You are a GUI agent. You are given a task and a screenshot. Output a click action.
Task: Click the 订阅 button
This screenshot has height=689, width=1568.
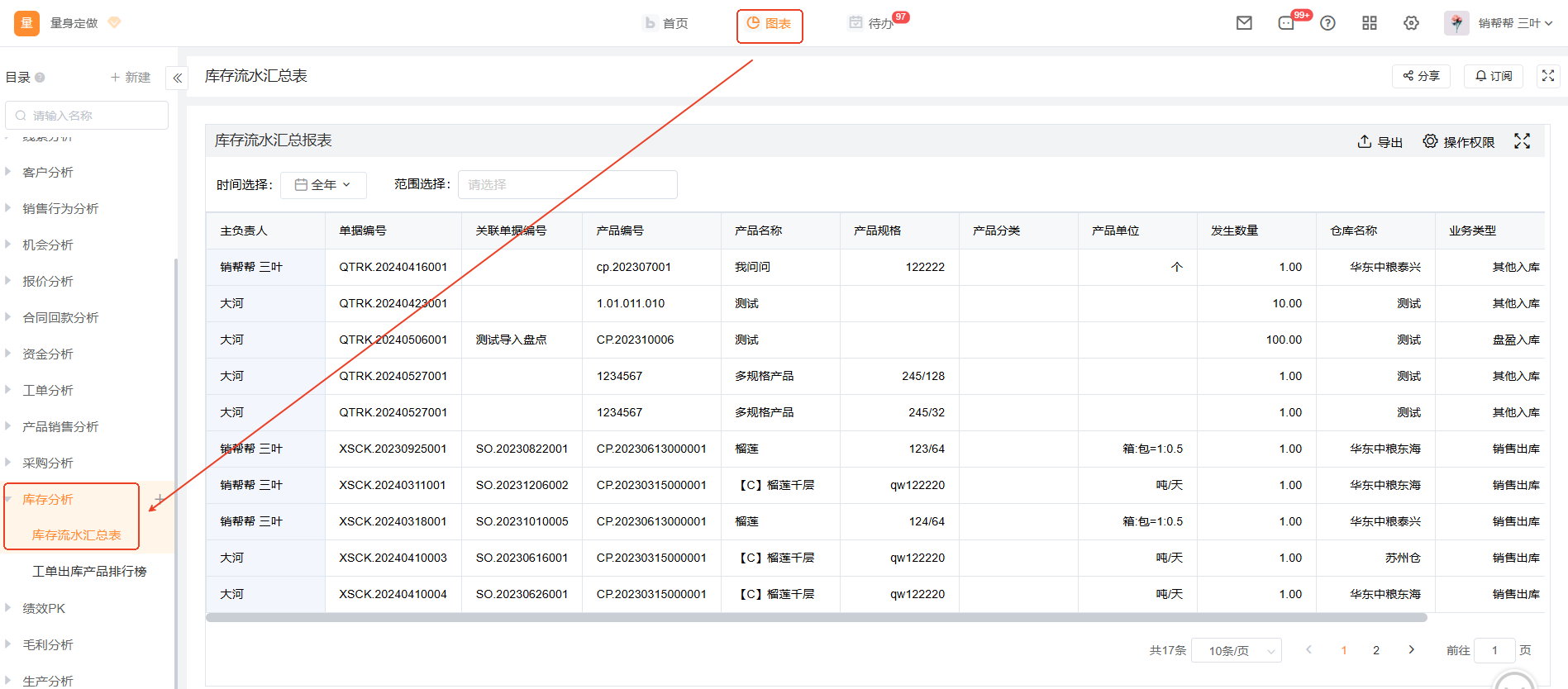[x=1494, y=76]
